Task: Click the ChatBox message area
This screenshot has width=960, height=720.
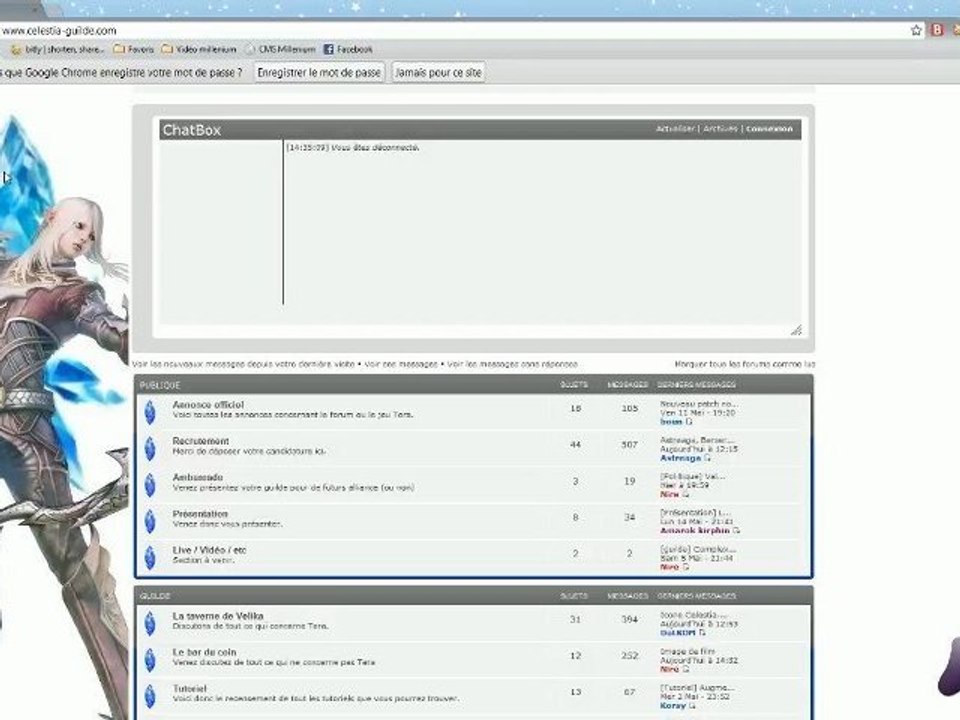Action: [x=542, y=231]
